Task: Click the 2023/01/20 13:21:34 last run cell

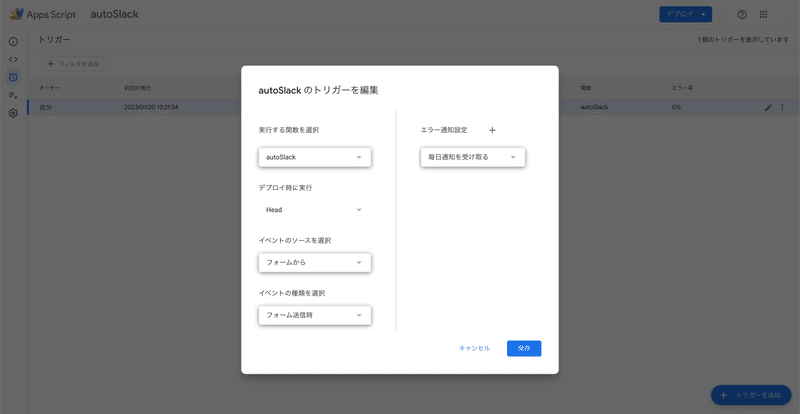Action: click(151, 108)
